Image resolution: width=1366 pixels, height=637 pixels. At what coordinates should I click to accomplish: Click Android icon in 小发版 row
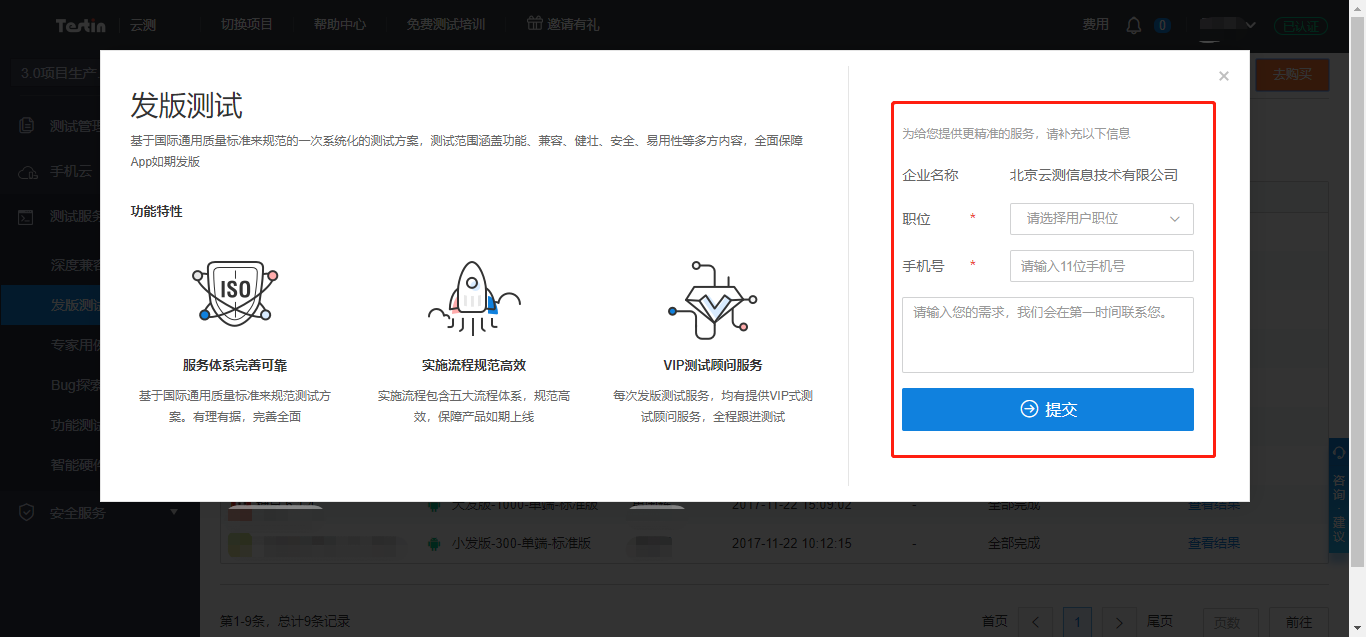[434, 544]
